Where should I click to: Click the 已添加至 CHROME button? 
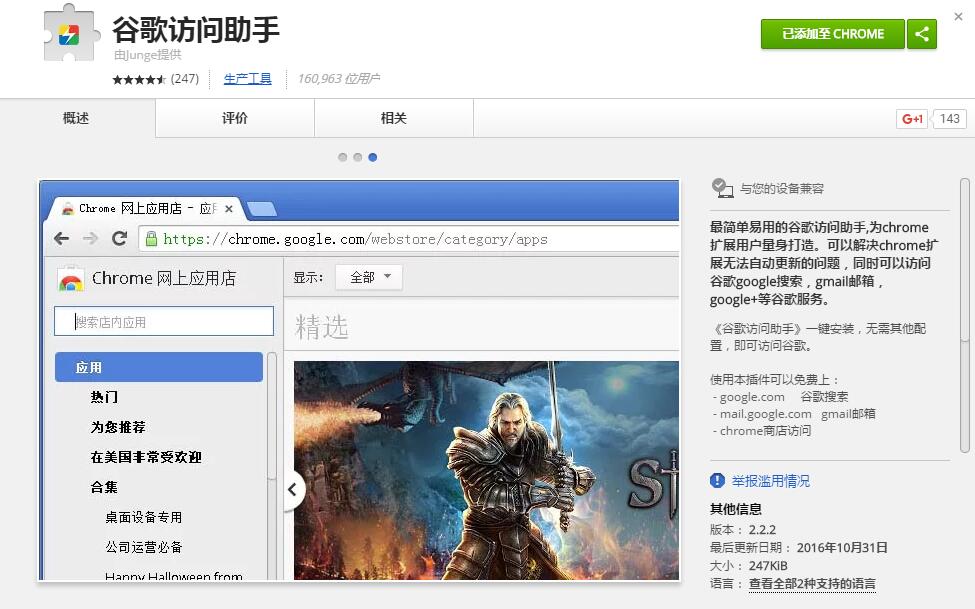coord(833,34)
